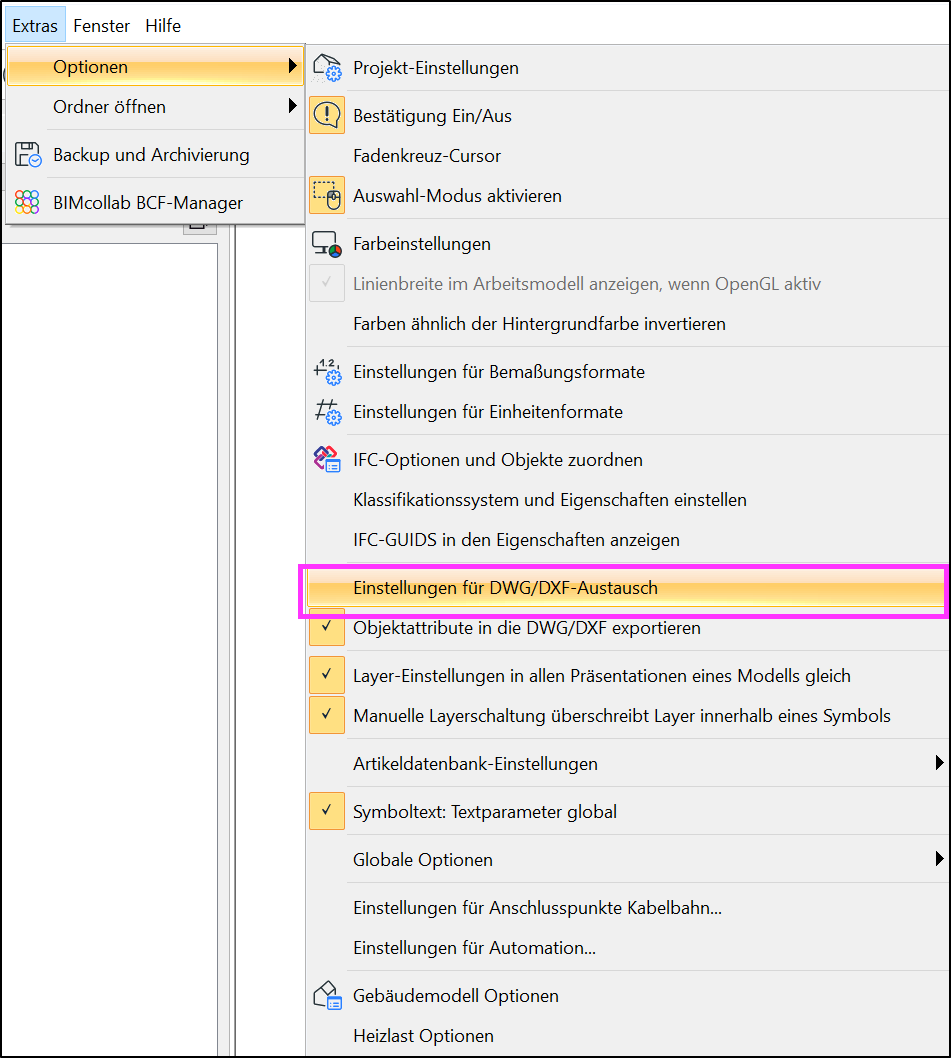Viewport: 951px width, 1058px height.
Task: Click the Gebäudemodell Optionen house icon
Action: tap(327, 995)
